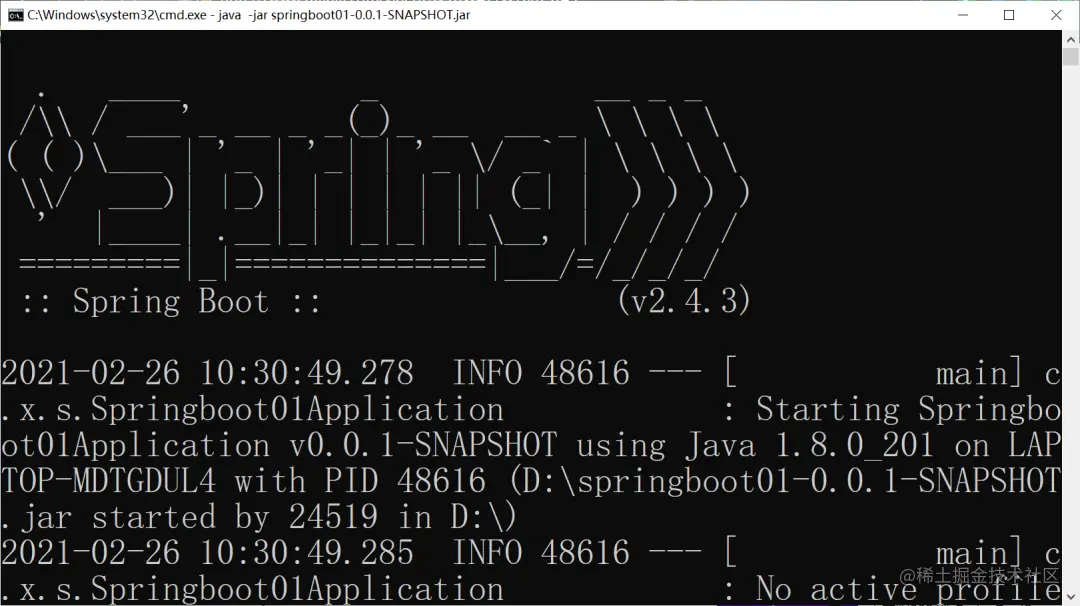
Task: Close the cmd.exe window
Action: pyautogui.click(x=1056, y=15)
